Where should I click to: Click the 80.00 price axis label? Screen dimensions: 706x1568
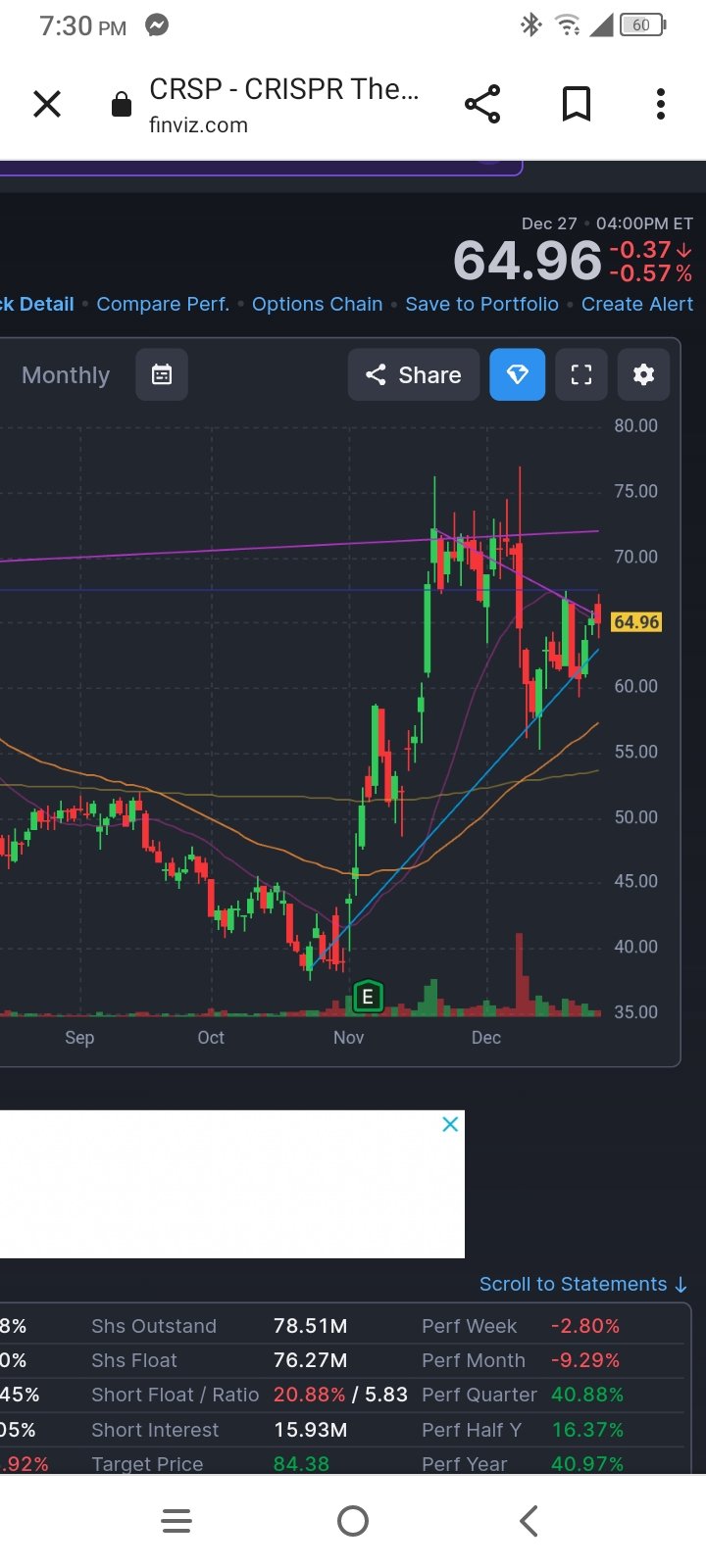click(x=635, y=426)
